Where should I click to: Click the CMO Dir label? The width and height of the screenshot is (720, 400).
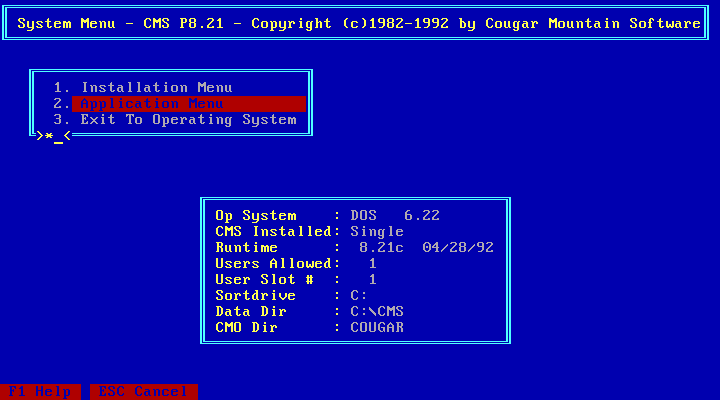coord(247,327)
